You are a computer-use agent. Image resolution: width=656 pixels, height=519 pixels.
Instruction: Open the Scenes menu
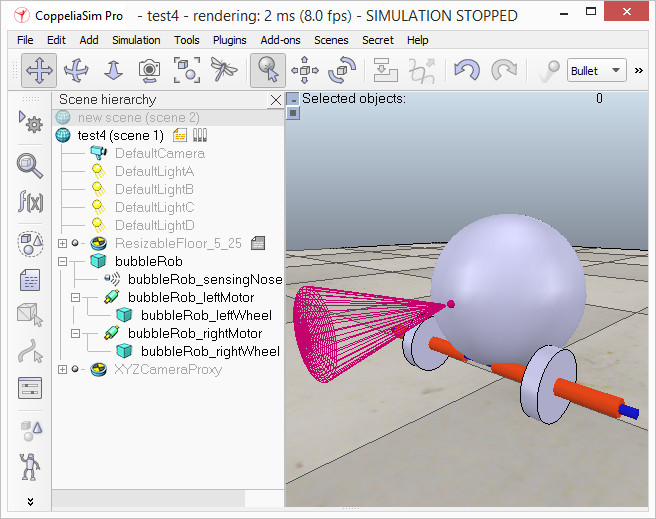(x=331, y=40)
